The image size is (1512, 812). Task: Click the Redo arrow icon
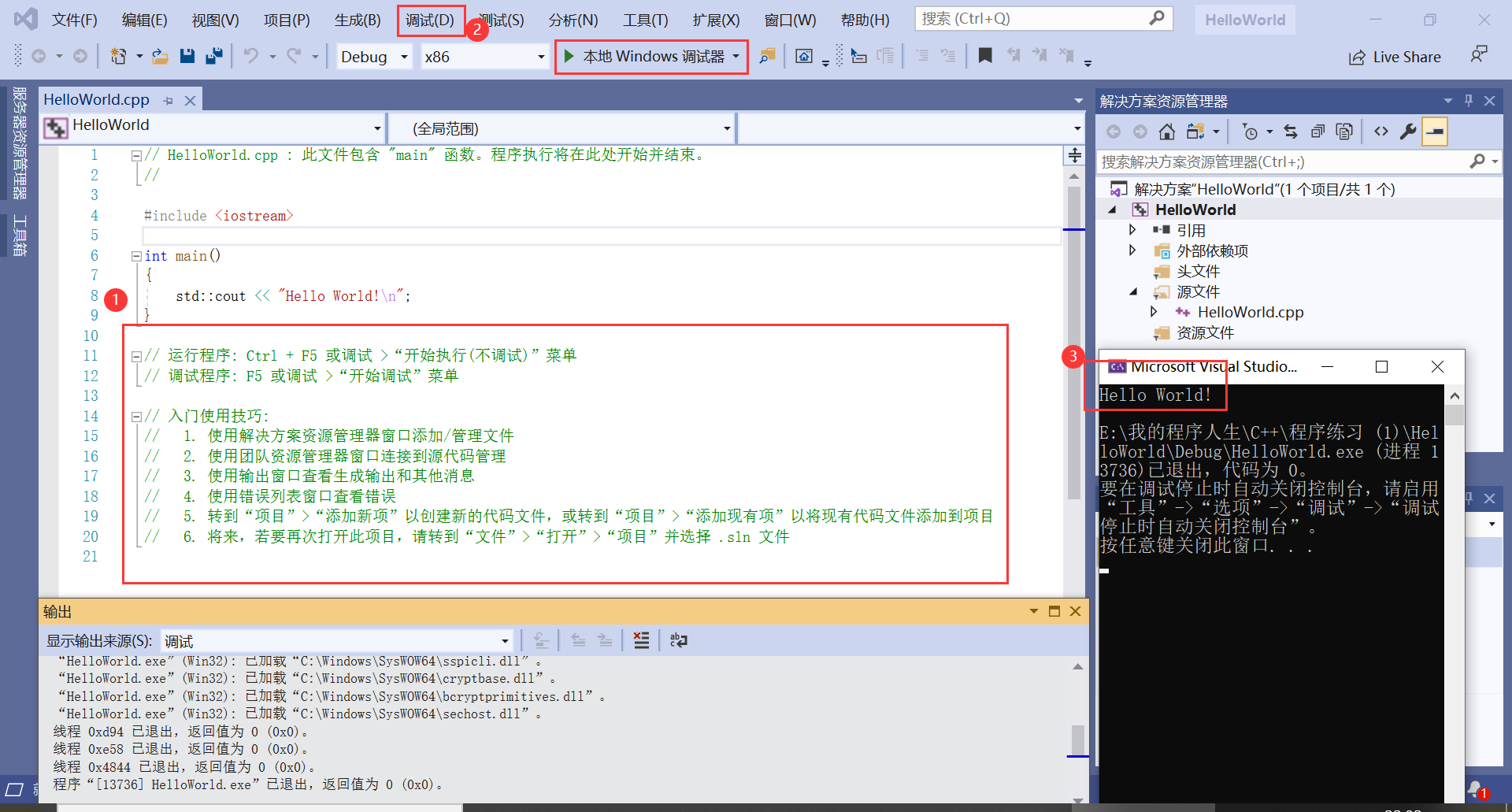click(294, 56)
